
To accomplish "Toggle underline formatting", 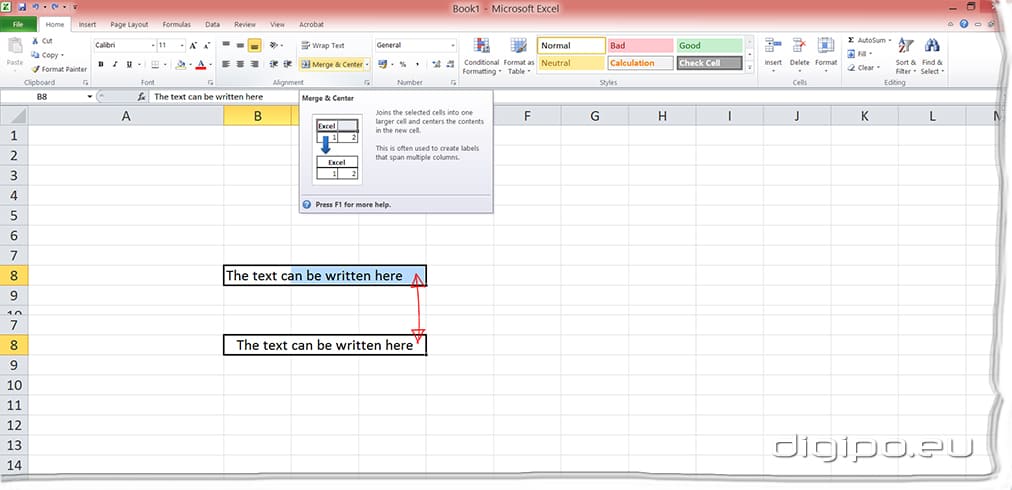I will 129,64.
